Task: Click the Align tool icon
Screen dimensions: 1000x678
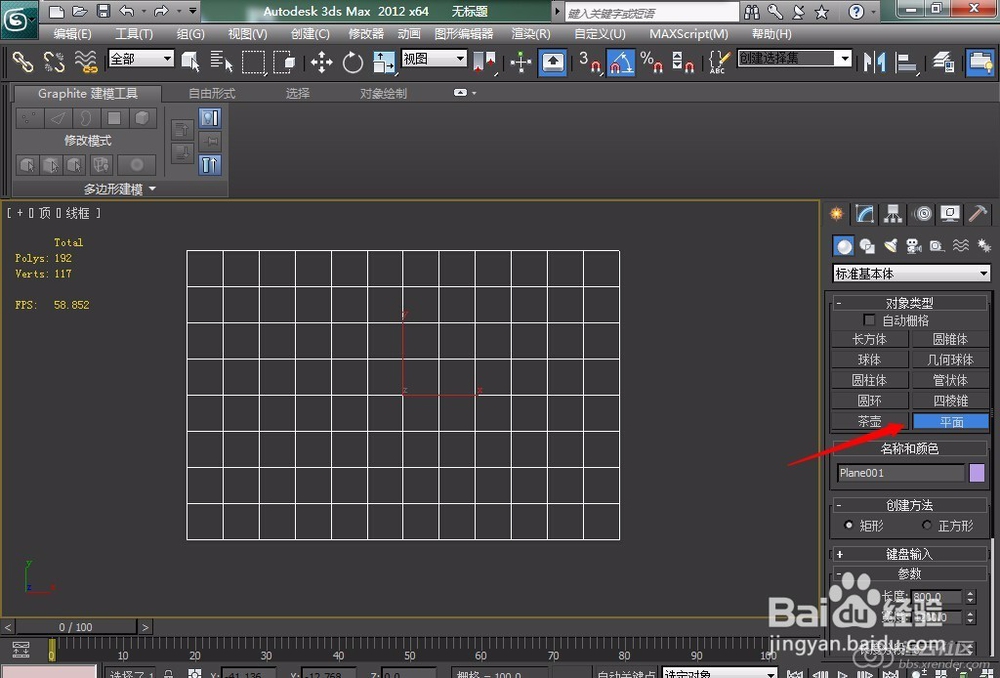Action: pos(906,62)
